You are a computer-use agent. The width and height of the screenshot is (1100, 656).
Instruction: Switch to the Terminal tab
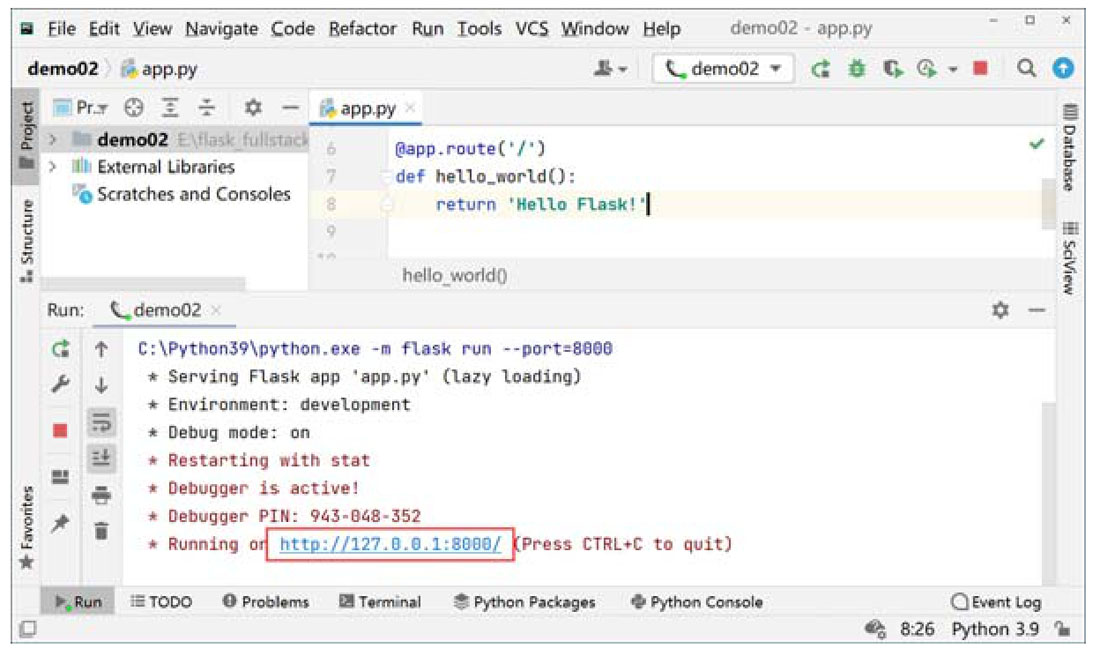380,602
